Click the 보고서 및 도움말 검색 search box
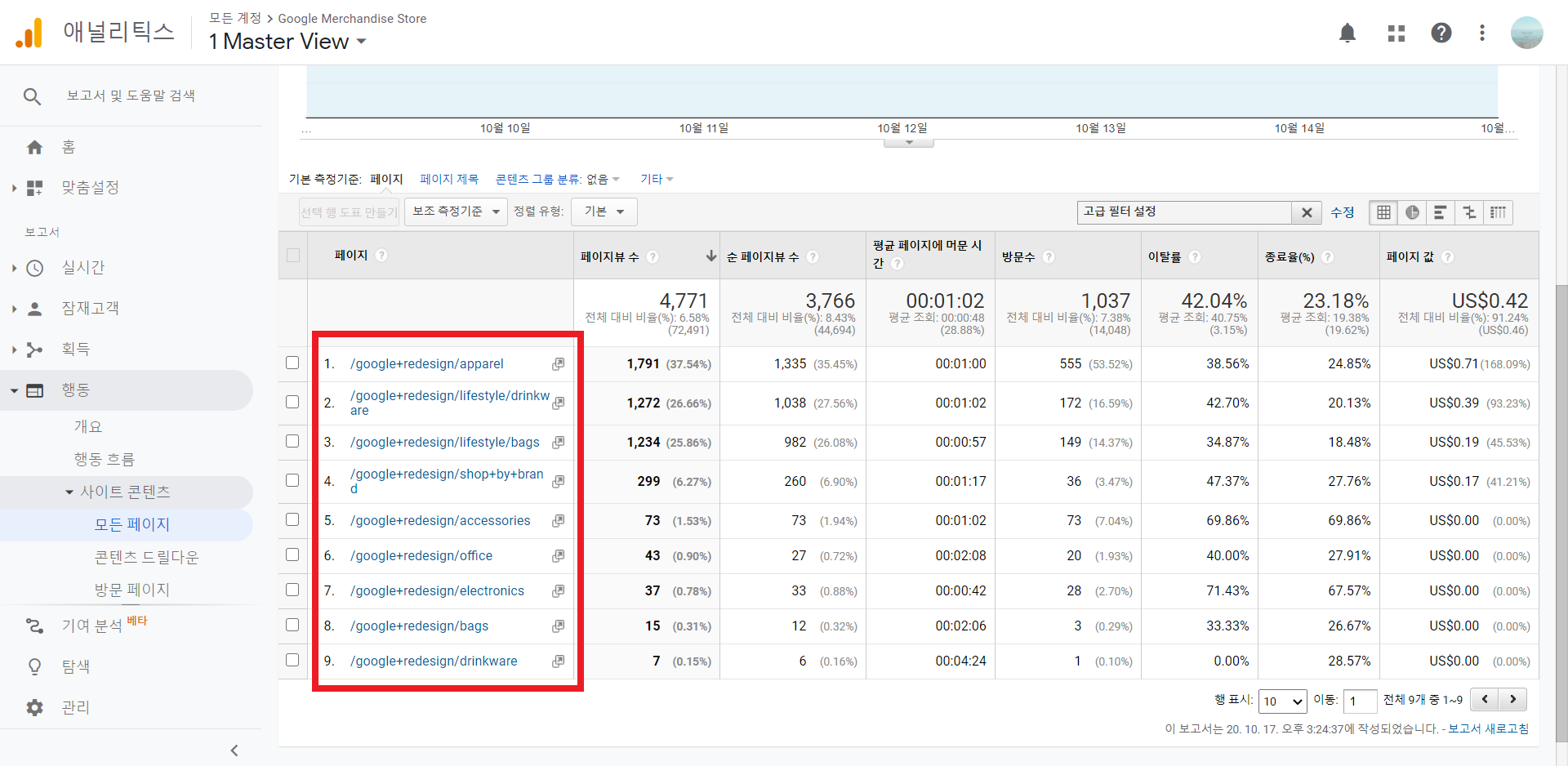Image resolution: width=1568 pixels, height=766 pixels. (131, 96)
